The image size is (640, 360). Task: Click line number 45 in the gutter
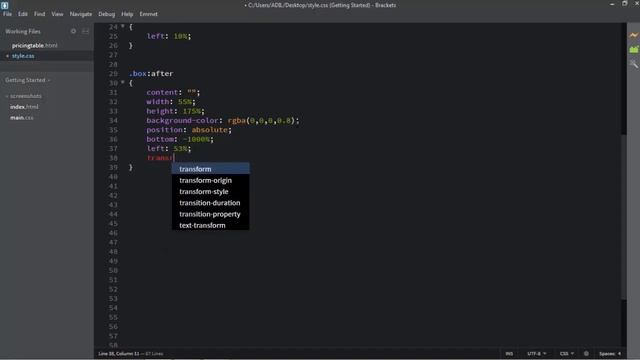pos(113,223)
